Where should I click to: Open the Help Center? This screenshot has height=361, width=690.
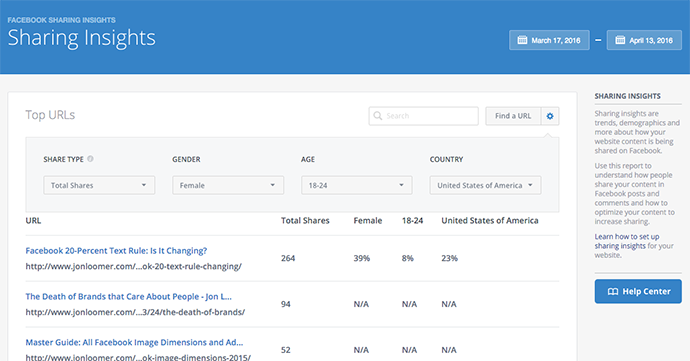(x=638, y=291)
